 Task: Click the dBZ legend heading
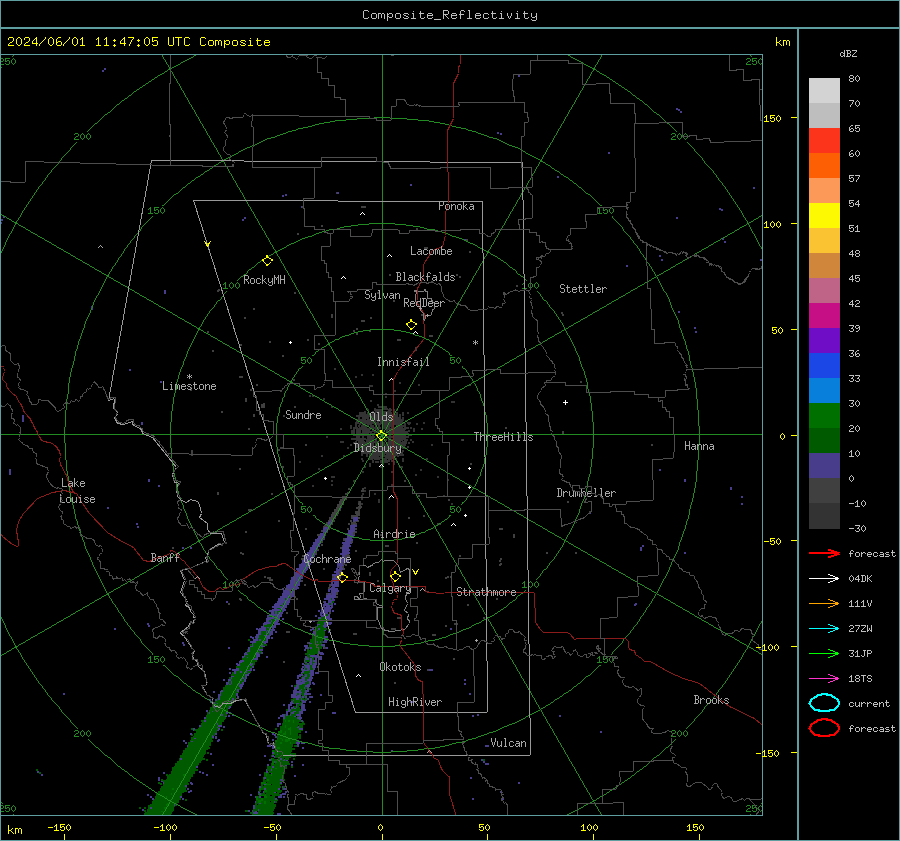point(848,53)
